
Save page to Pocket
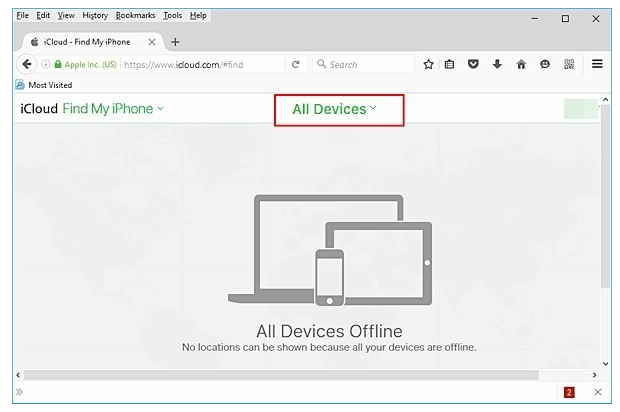(x=473, y=64)
